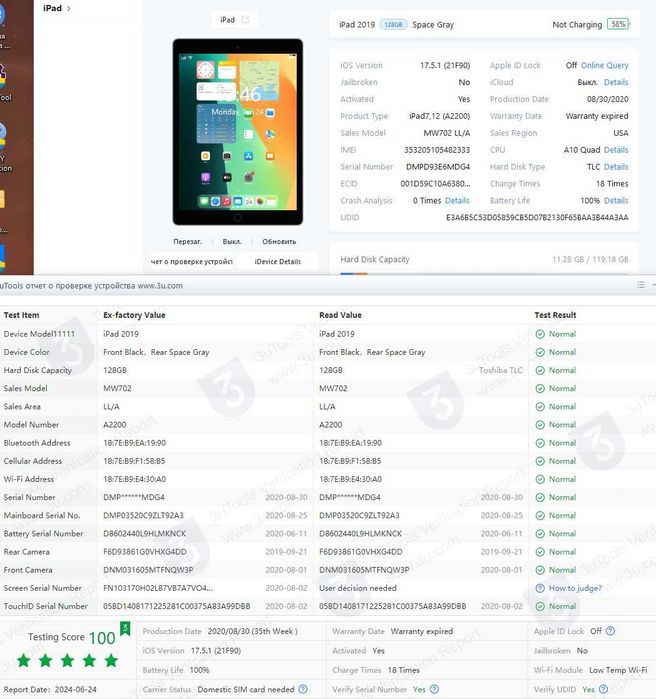Viewport: 656px width, 699px height.
Task: Click the iPad screen preview thumbnail
Action: (238, 132)
